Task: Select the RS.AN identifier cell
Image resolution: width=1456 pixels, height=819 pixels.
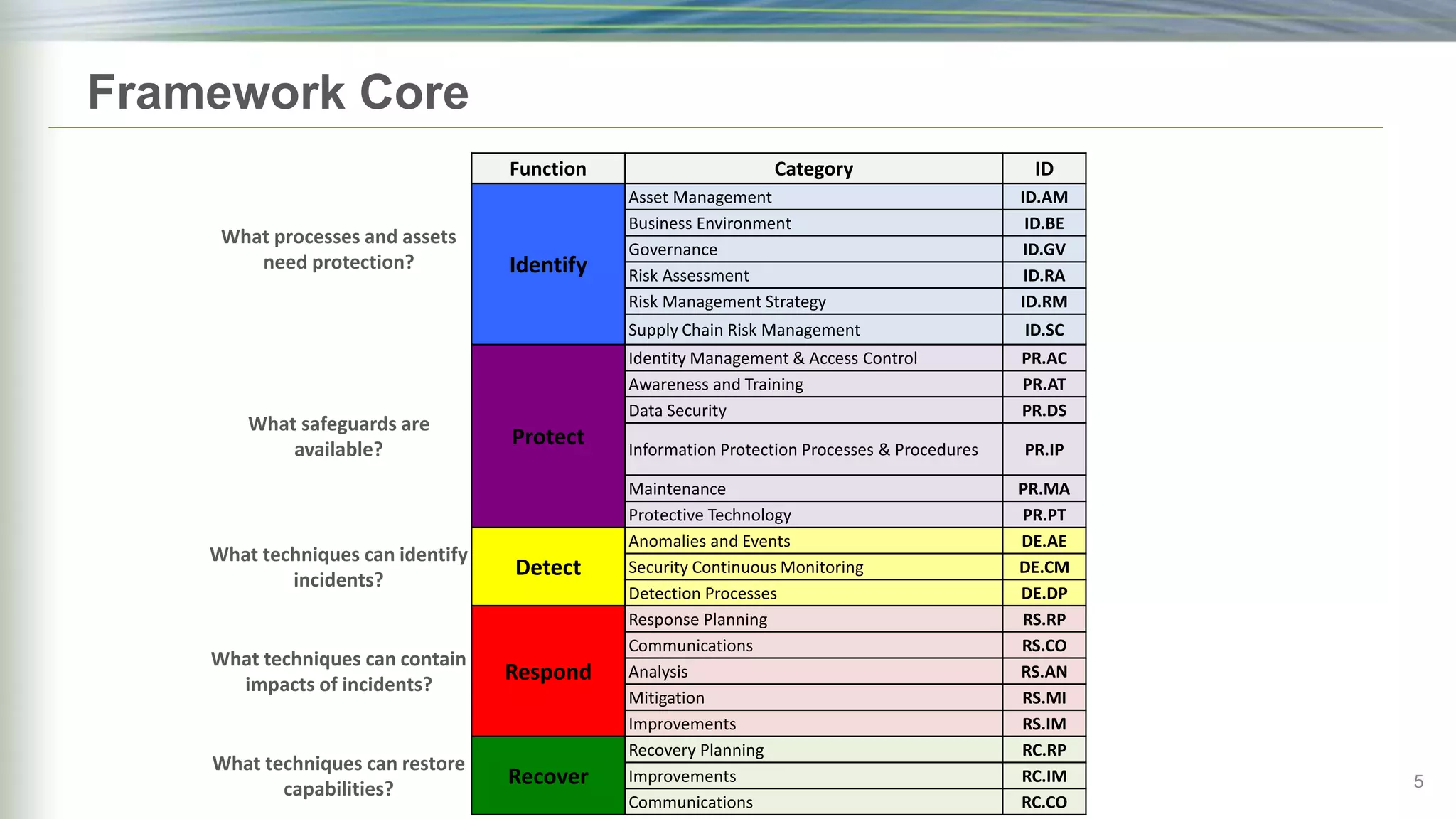Action: [x=1044, y=672]
